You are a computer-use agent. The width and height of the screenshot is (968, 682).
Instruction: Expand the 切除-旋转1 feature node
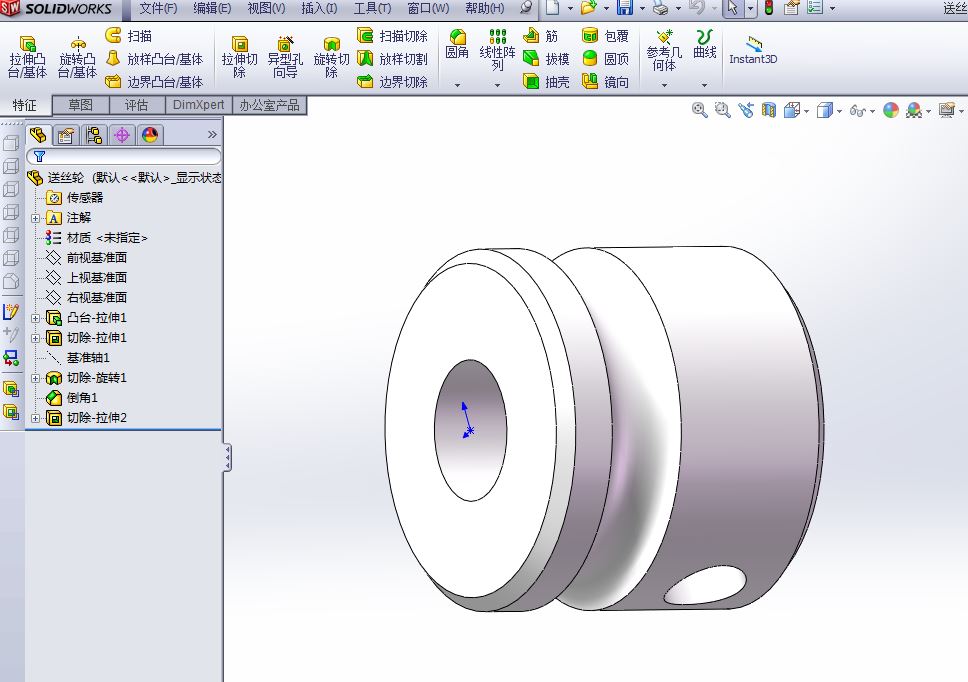35,378
